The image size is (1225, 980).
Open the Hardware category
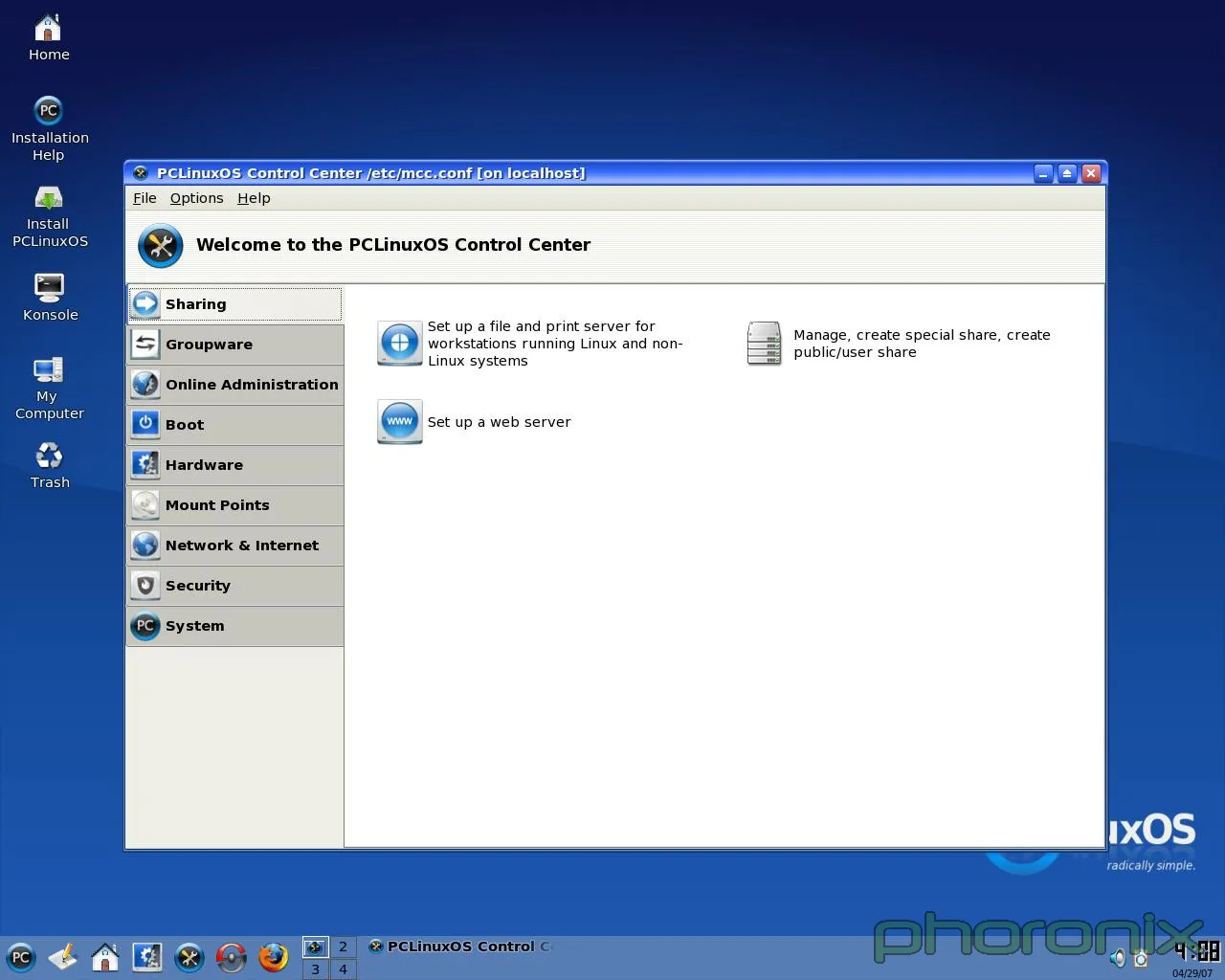[x=234, y=465]
